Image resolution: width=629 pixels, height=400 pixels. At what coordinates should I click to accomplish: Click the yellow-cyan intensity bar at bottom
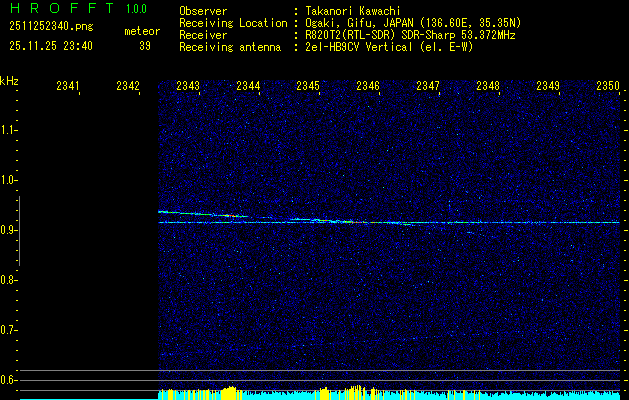(x=390, y=394)
